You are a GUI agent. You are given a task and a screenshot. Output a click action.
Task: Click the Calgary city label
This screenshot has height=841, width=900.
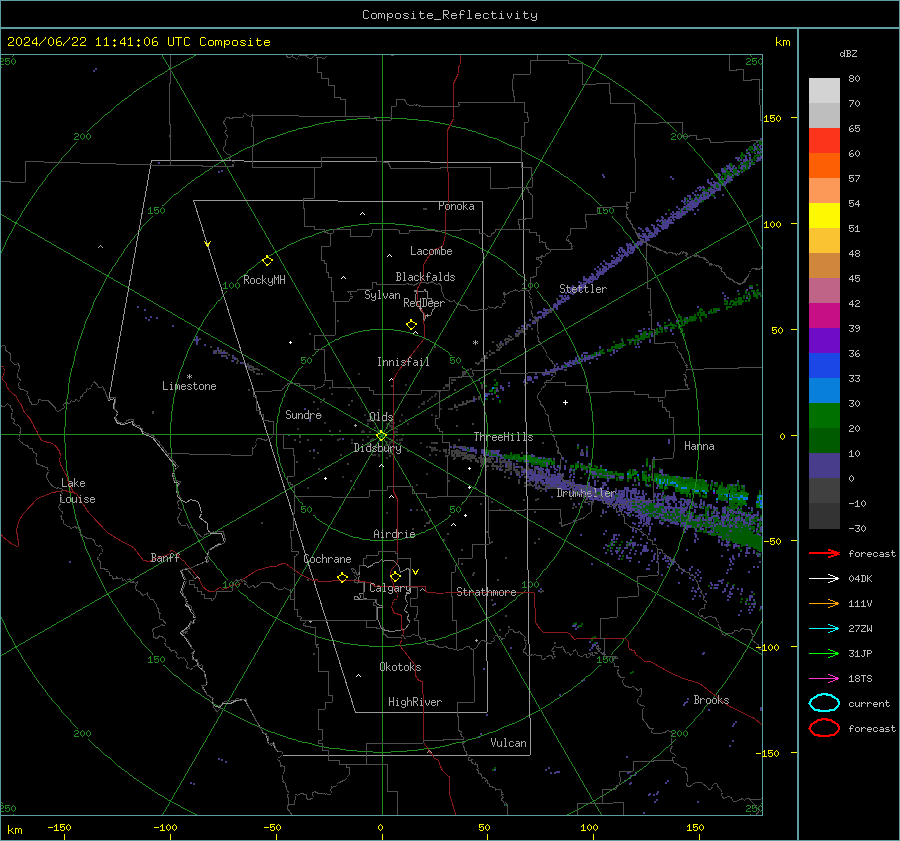pyautogui.click(x=390, y=588)
